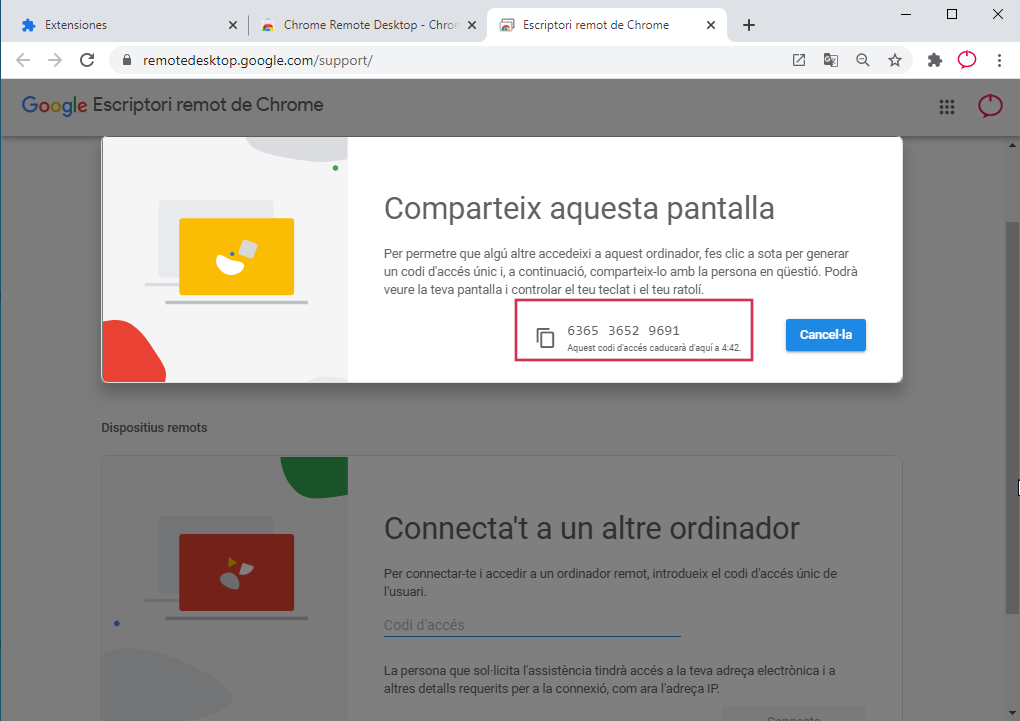Open the Google apps grid menu
The image size is (1020, 721).
(x=947, y=107)
